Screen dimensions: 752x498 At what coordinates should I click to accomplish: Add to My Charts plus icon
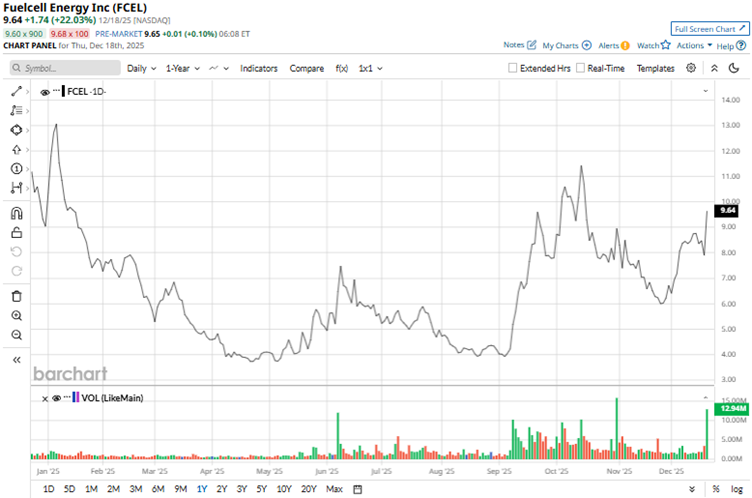(587, 45)
